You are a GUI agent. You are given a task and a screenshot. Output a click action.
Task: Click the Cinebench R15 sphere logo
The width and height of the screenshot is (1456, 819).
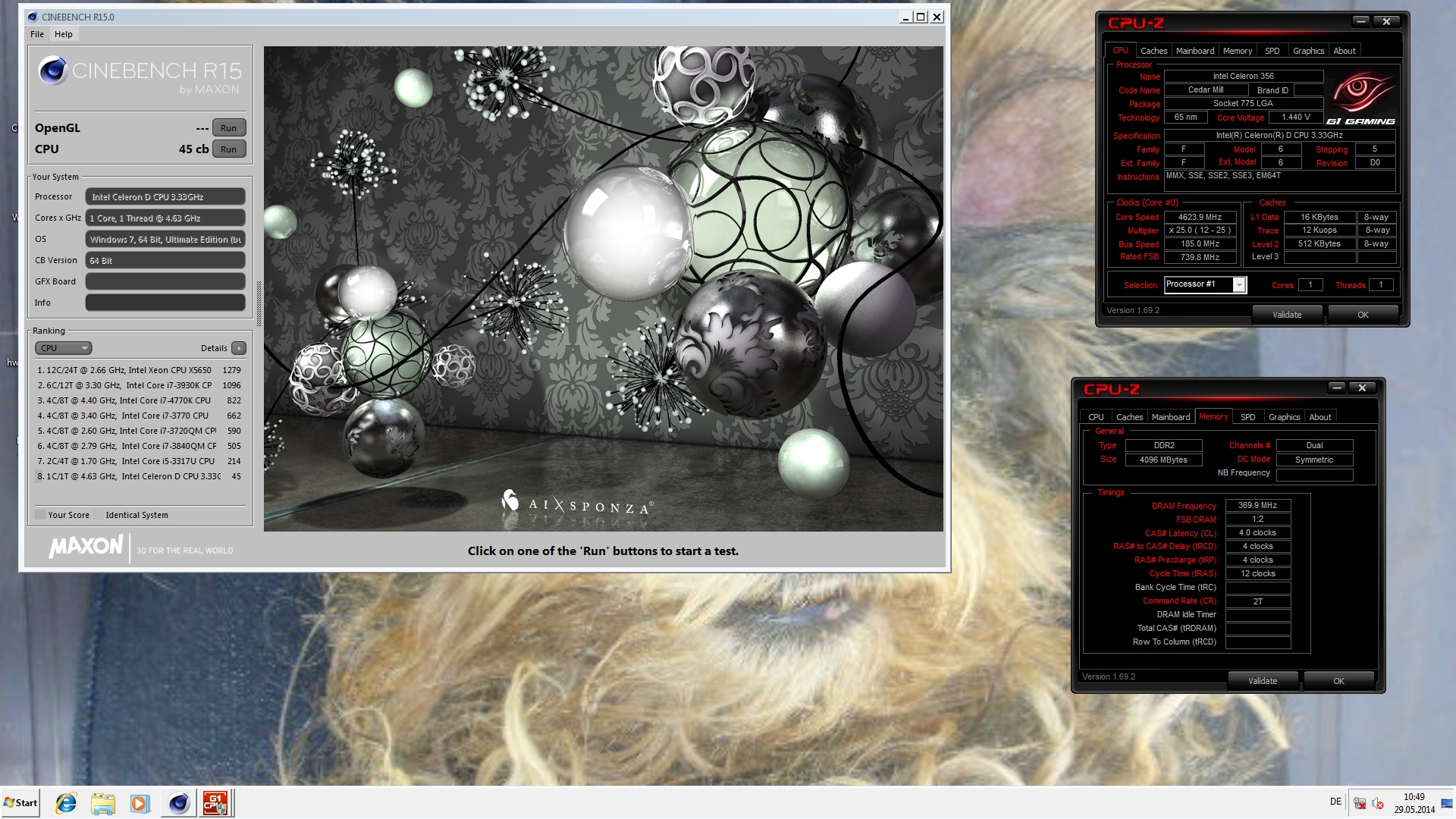pos(53,70)
